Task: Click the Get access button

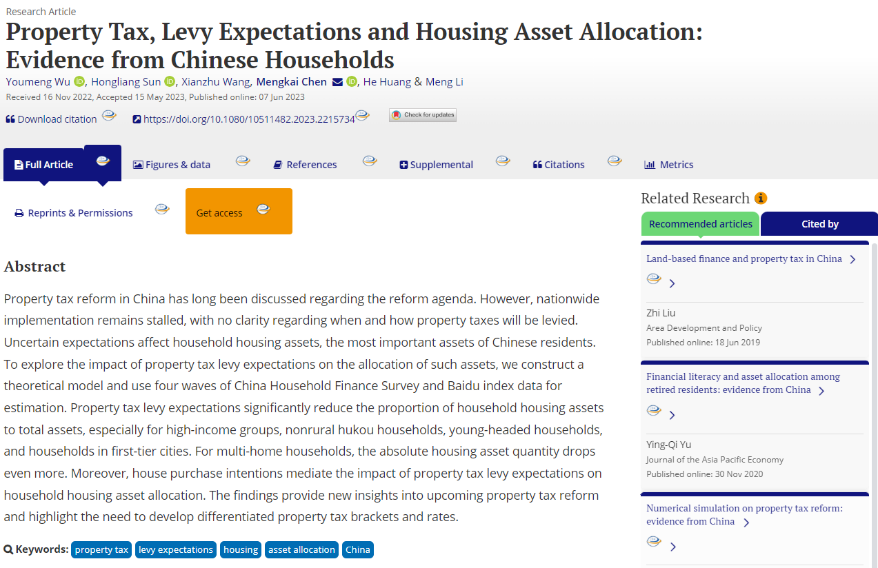Action: click(x=220, y=213)
